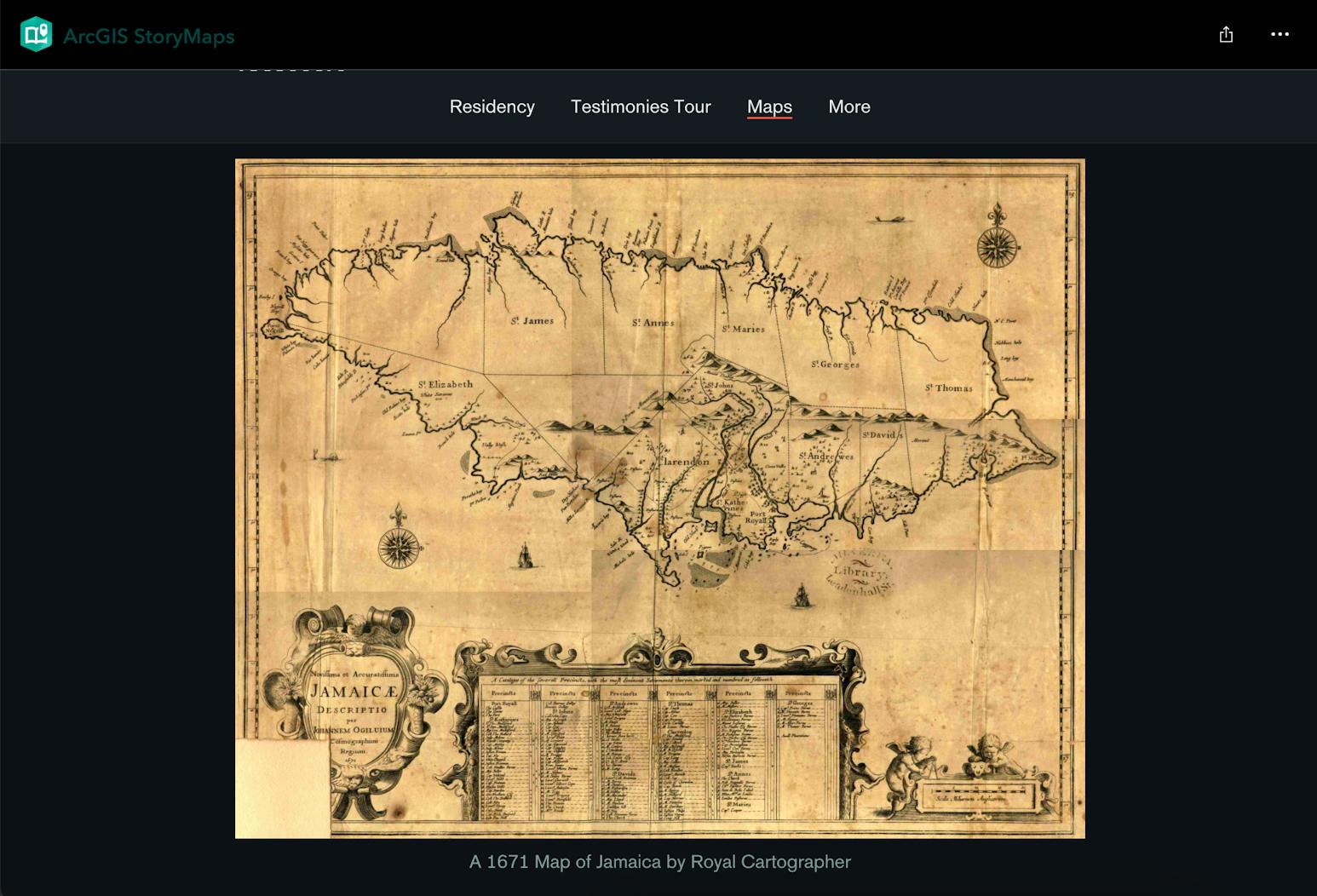Click the Jamaicae Descriptio title cartouche
Viewport: 1317px width, 896px height.
pyautogui.click(x=354, y=710)
